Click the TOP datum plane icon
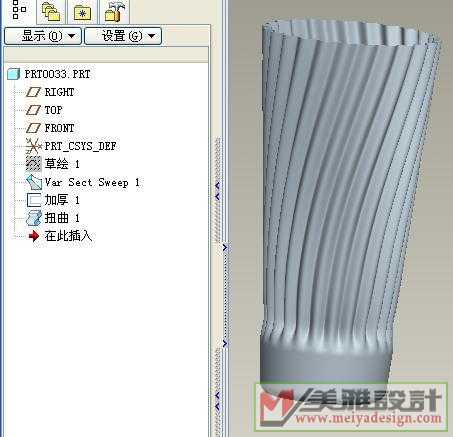 33,110
